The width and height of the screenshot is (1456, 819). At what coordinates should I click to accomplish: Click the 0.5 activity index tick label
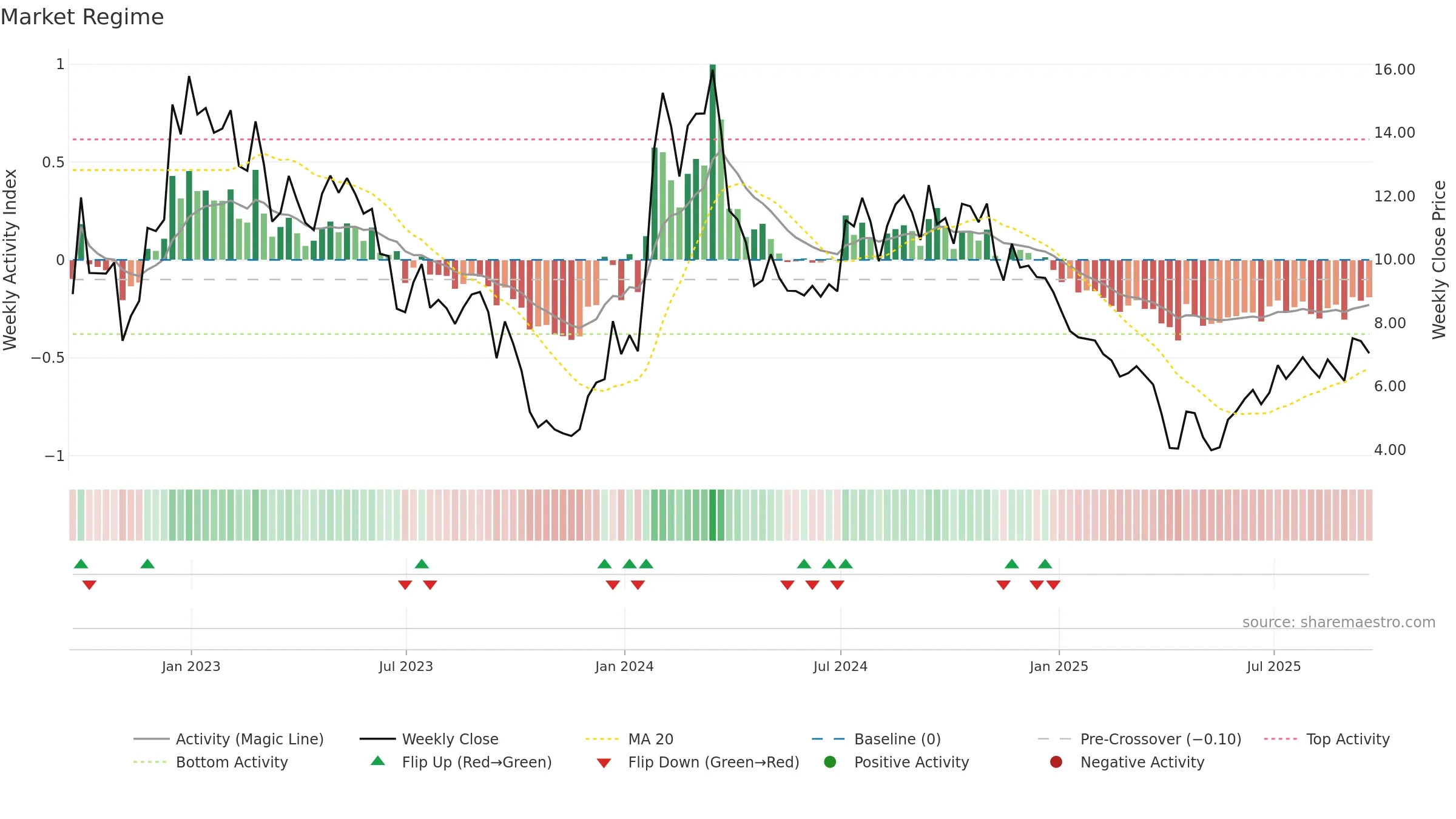53,163
